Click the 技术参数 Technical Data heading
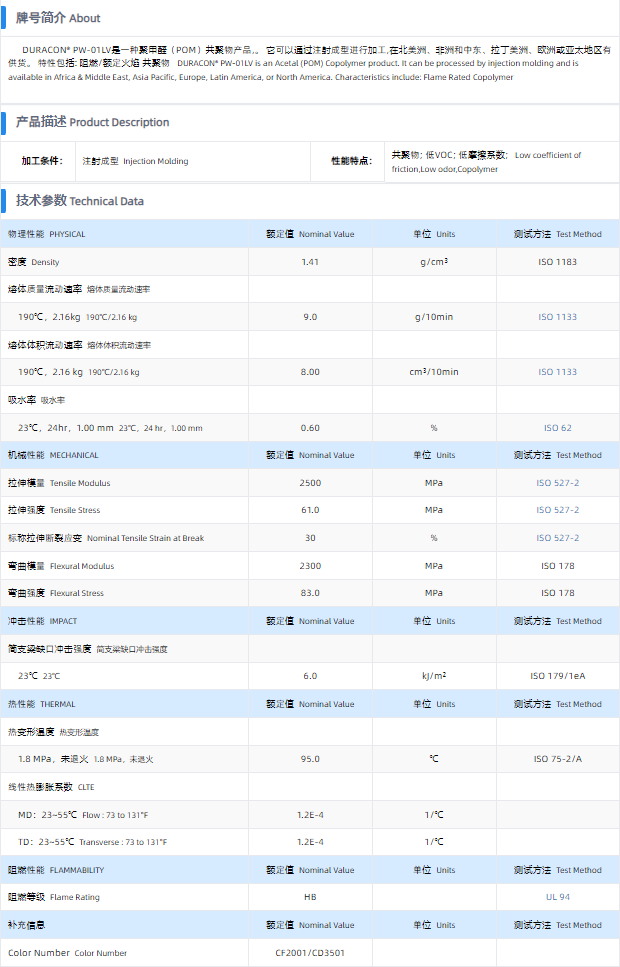The image size is (620, 967). [80, 201]
